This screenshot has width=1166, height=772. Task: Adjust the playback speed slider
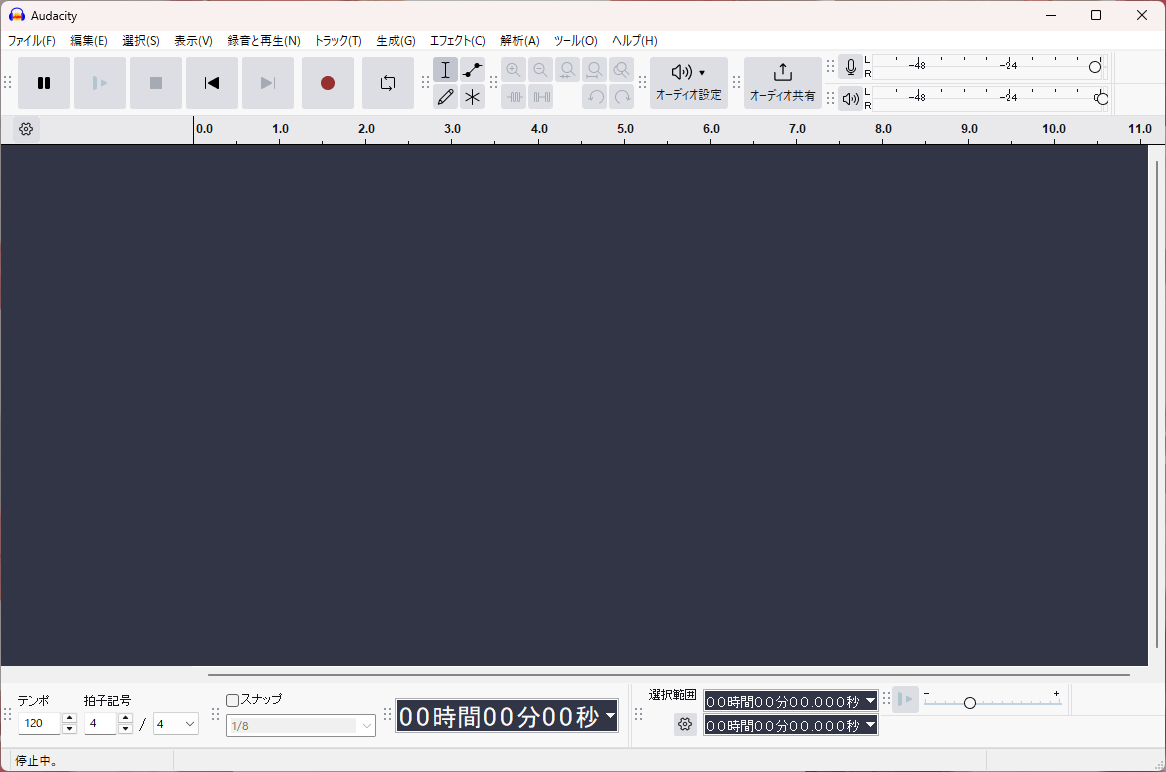[x=970, y=701]
